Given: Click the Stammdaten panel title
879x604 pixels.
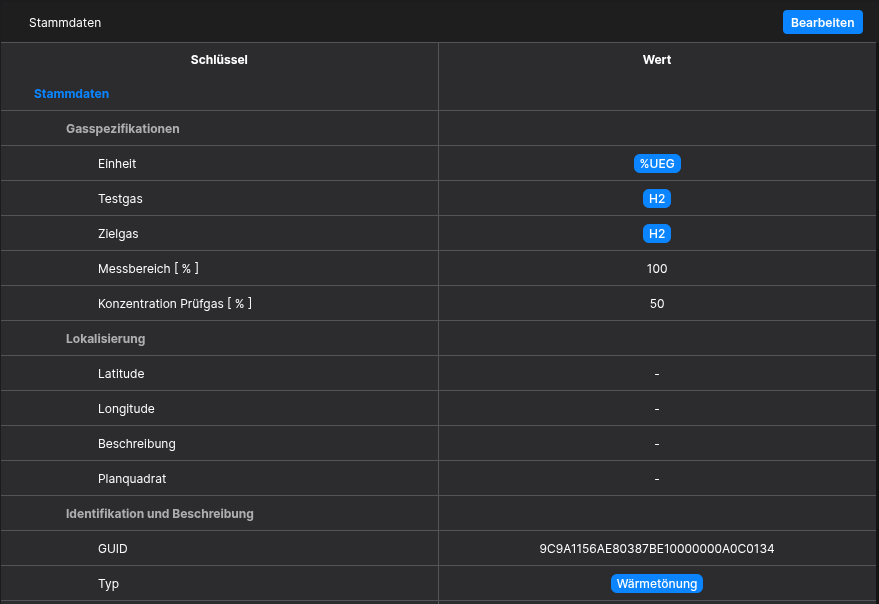Looking at the screenshot, I should coord(65,22).
